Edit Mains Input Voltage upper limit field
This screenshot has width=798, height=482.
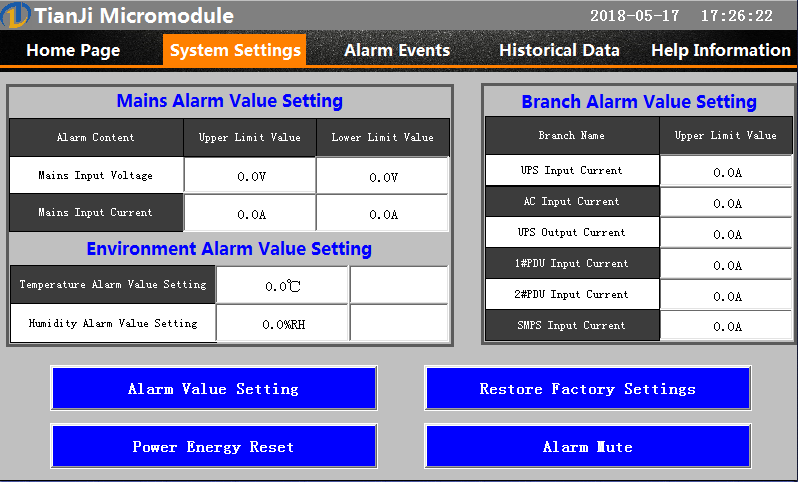pos(249,176)
